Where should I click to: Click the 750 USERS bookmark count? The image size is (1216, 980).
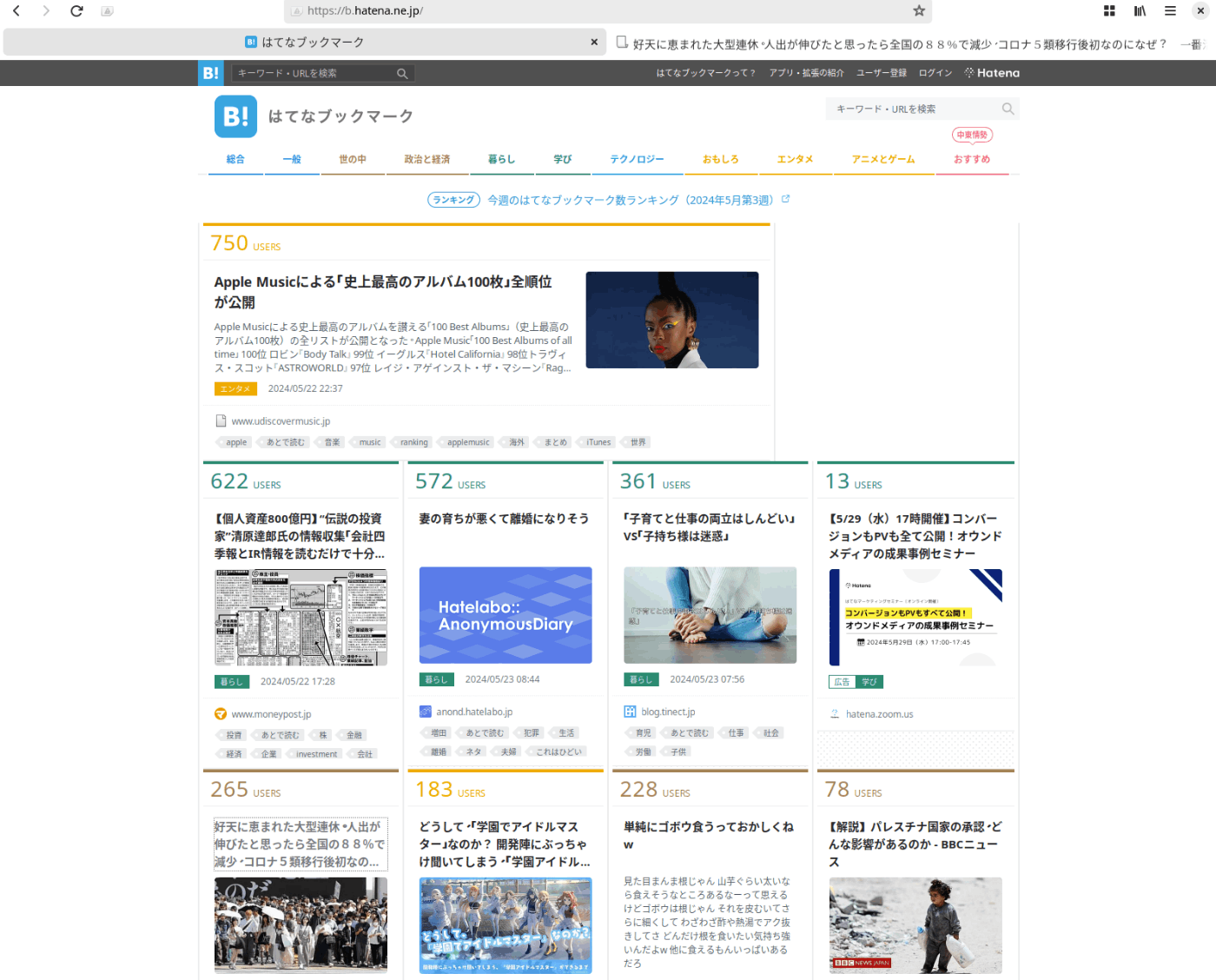246,243
